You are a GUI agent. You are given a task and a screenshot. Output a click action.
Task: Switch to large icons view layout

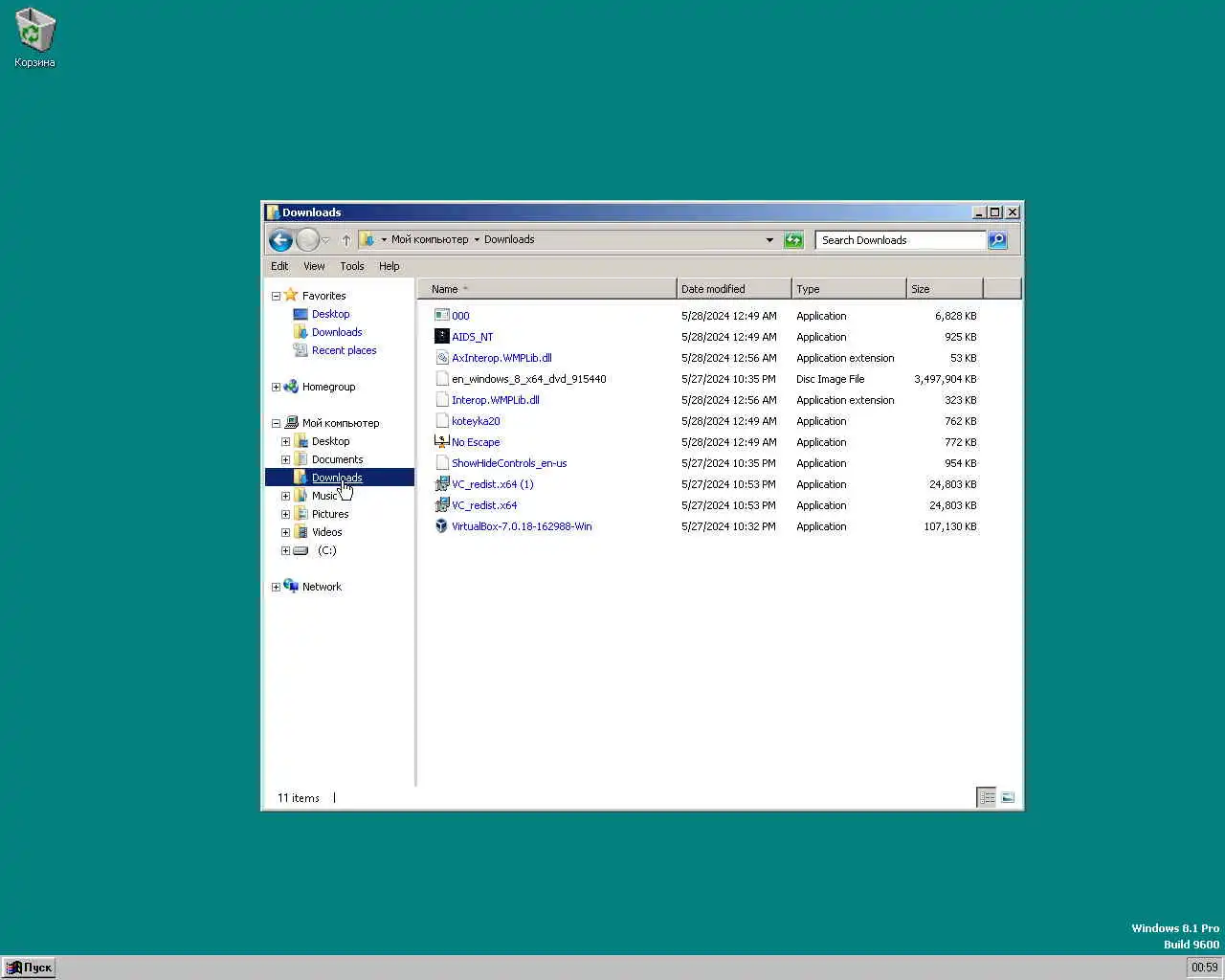coord(1008,797)
